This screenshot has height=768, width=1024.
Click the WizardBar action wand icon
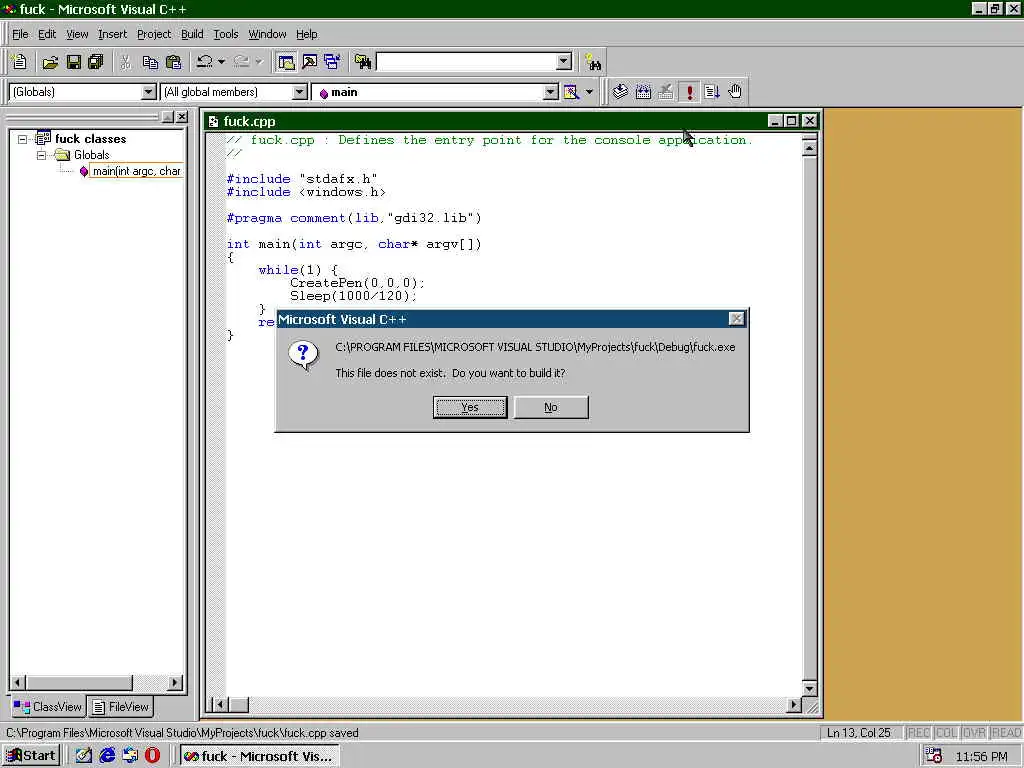point(571,92)
